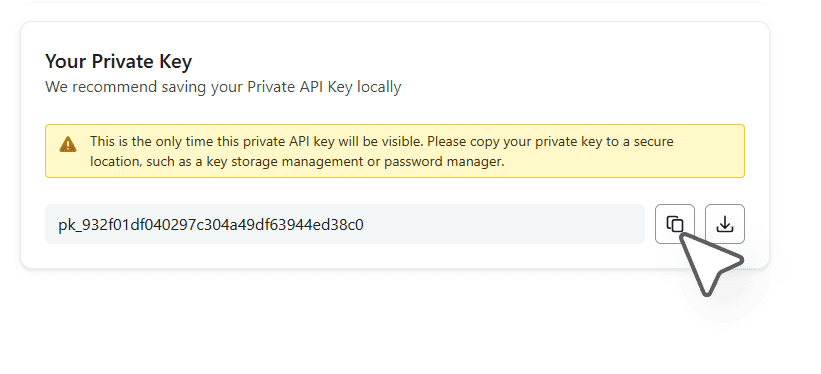This screenshot has height=374, width=821.
Task: Select the "Your Private Key" heading
Action: pyautogui.click(x=118, y=61)
